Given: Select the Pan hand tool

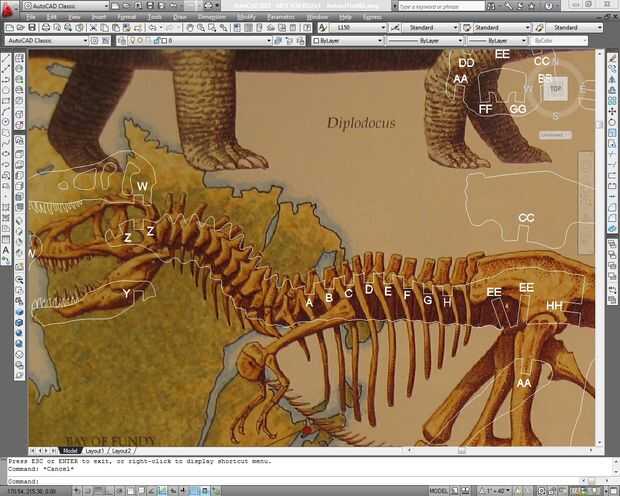Looking at the screenshot, I should click(x=190, y=28).
